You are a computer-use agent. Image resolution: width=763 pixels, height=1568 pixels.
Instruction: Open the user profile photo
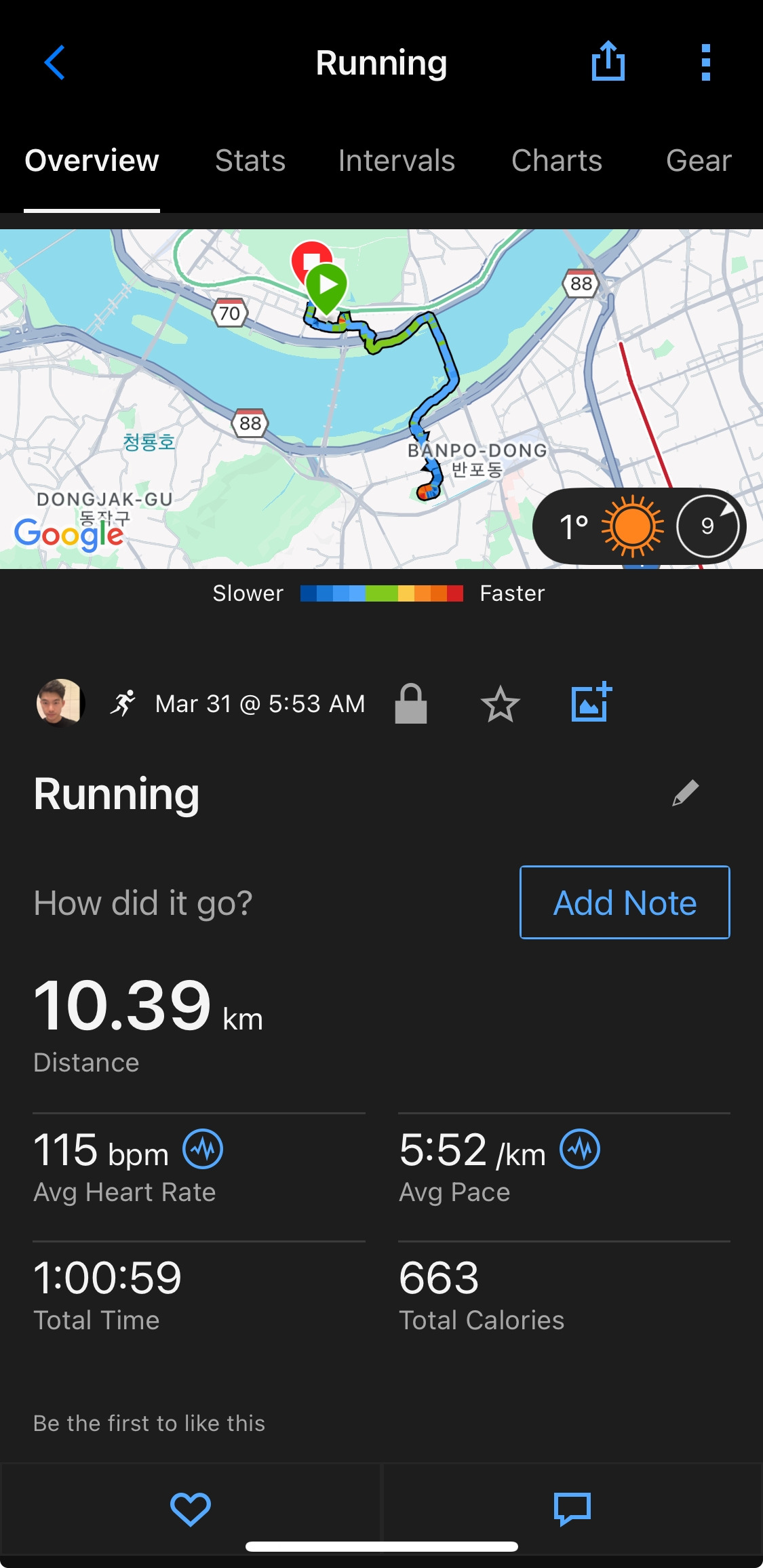(60, 703)
